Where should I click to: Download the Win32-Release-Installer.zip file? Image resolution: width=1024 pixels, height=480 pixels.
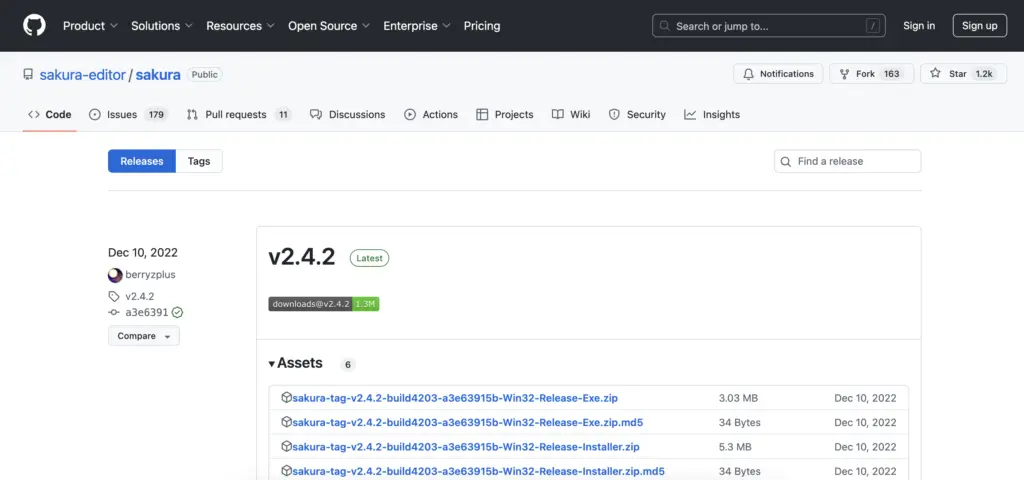click(465, 447)
